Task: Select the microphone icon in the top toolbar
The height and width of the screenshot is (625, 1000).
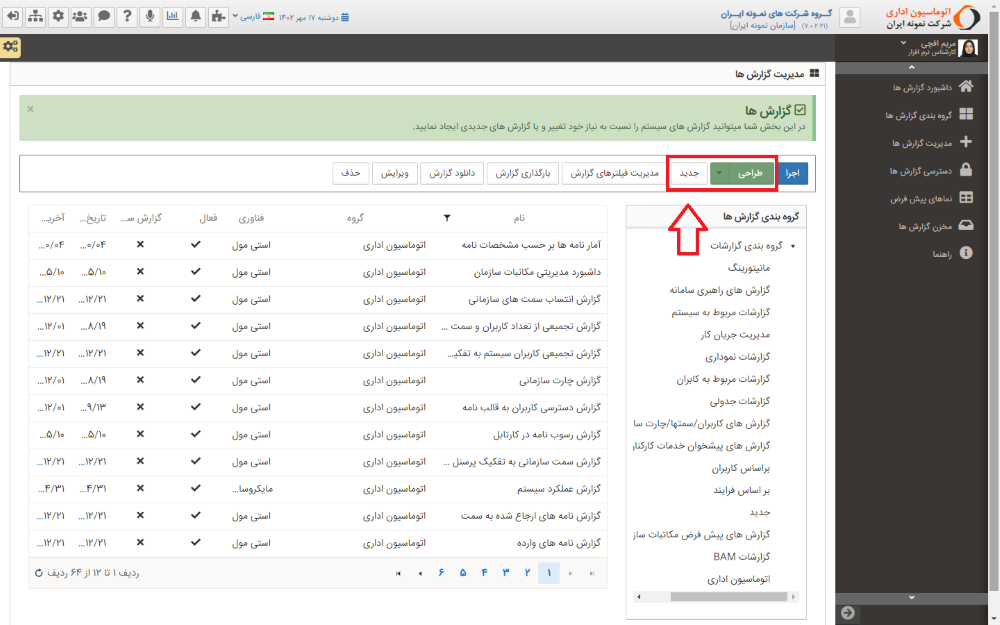Action: (x=149, y=14)
